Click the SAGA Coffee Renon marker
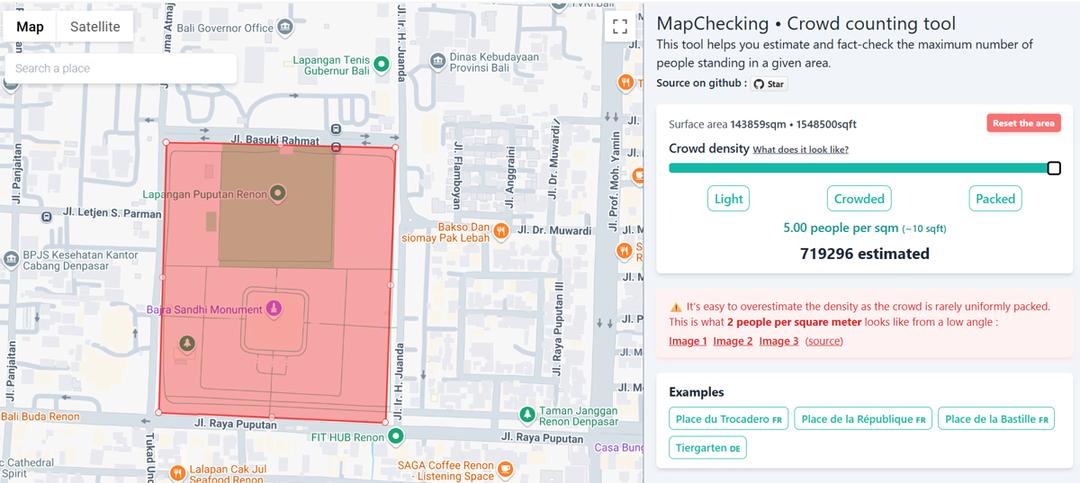The width and height of the screenshot is (1080, 483). [505, 469]
